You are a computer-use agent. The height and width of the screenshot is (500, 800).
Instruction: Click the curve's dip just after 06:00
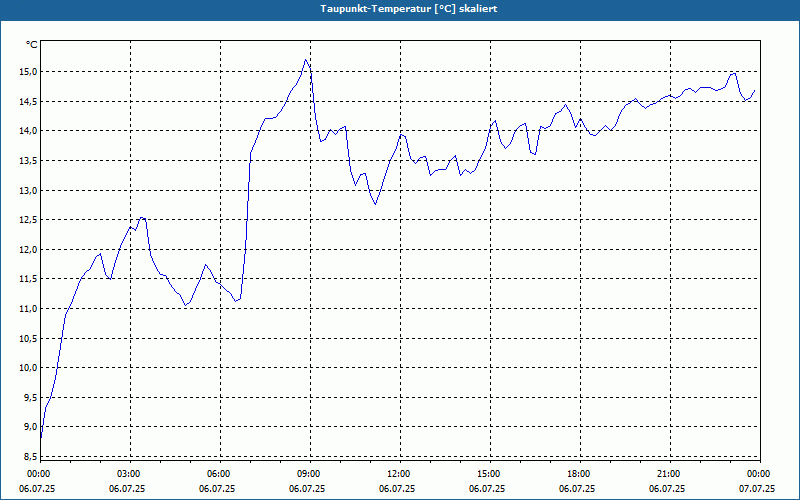click(x=236, y=301)
